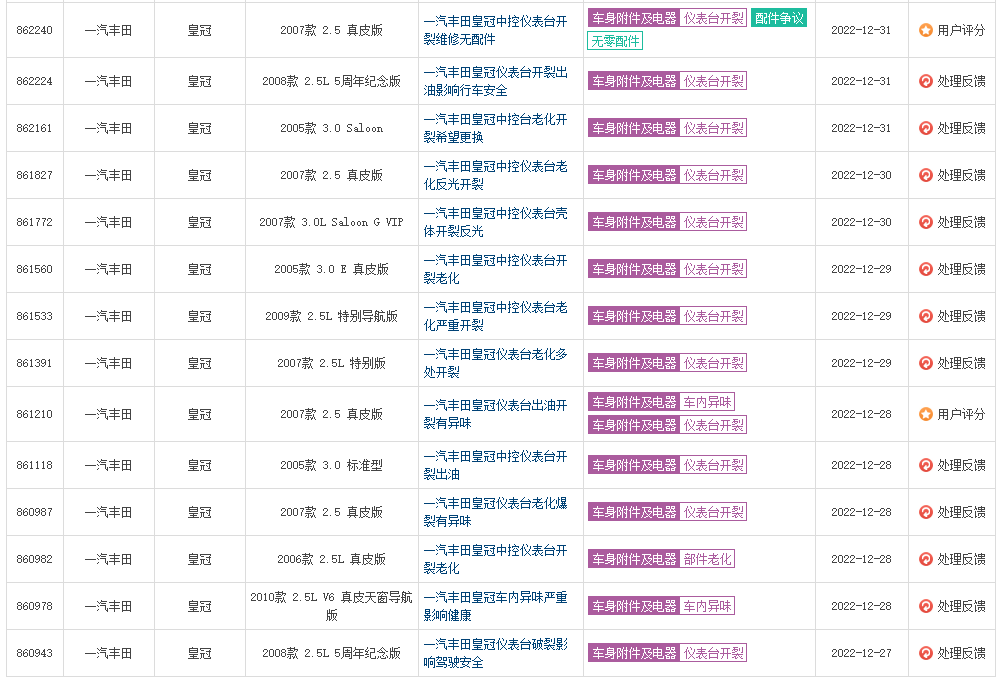The width and height of the screenshot is (1000, 683).
Task: Click date 2022-12-30 in row 861827
Action: pos(861,175)
